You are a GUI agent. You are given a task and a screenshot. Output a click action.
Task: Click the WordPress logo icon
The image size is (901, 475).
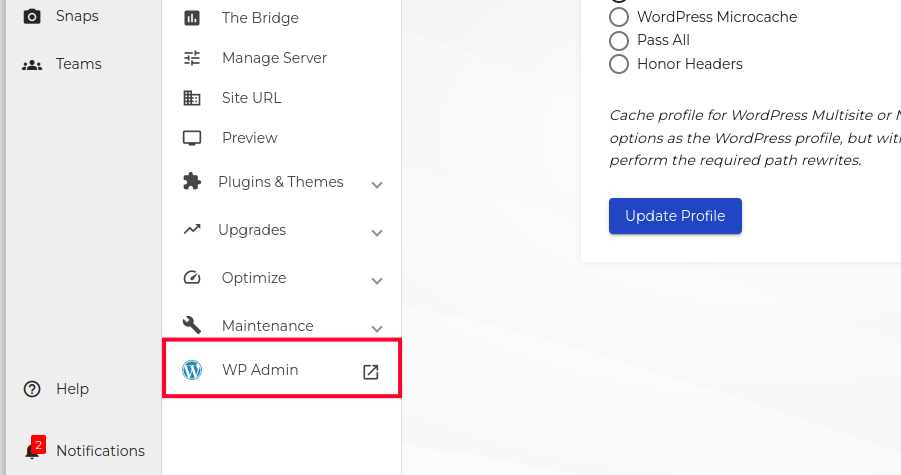pos(192,370)
